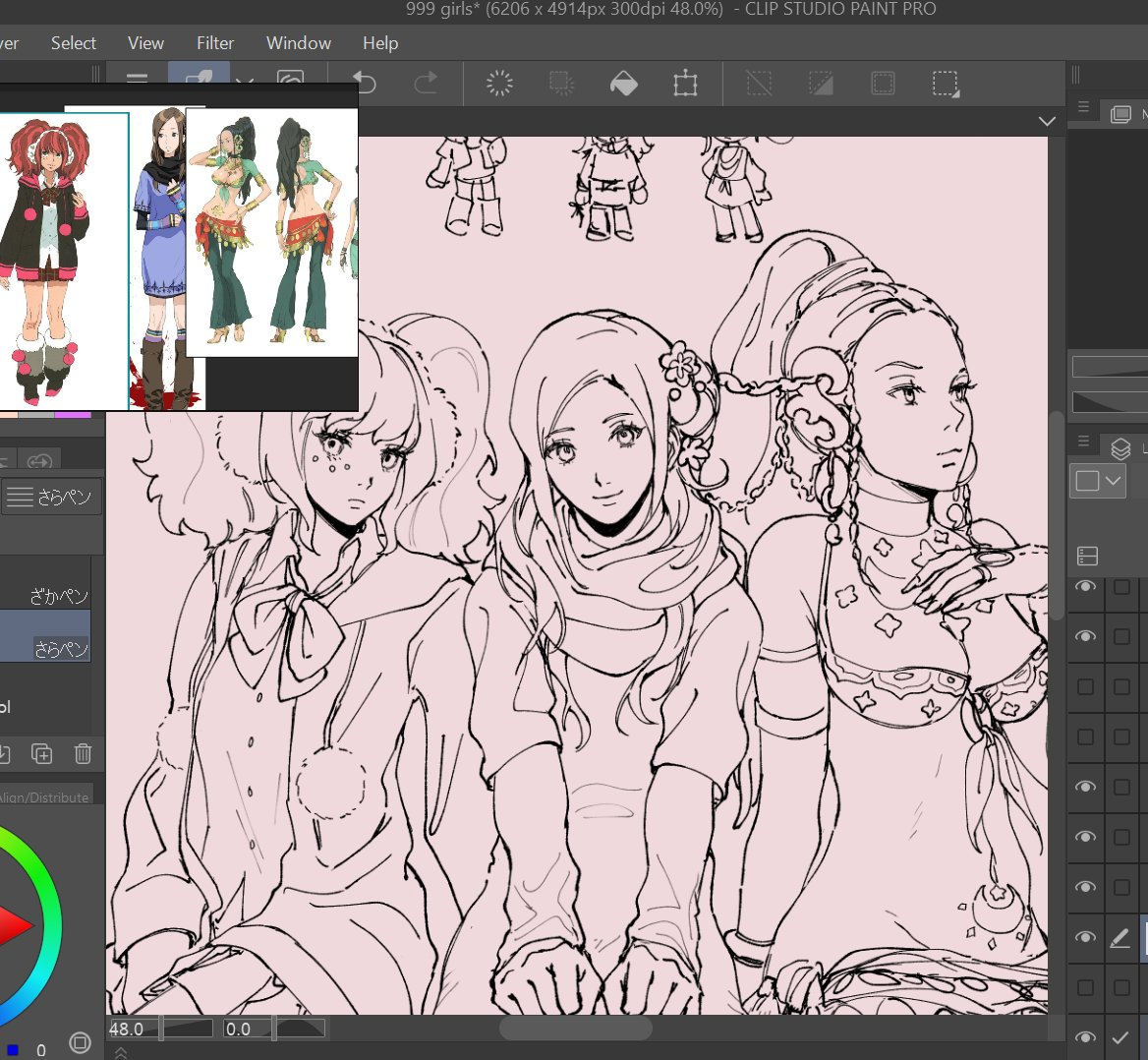Click the canvas vertical scrollbar thumb
Screen dimensions: 1148x1060
pos(1056,515)
